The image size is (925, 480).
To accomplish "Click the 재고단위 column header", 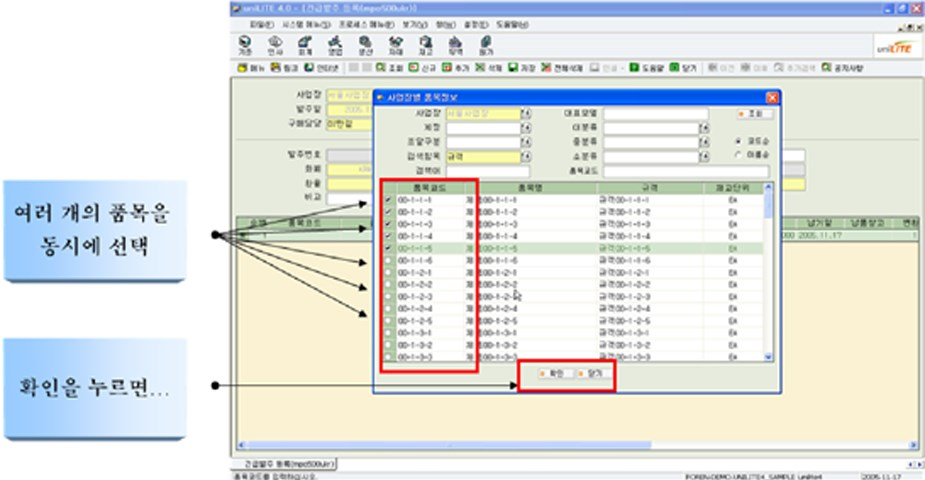I will pos(733,188).
